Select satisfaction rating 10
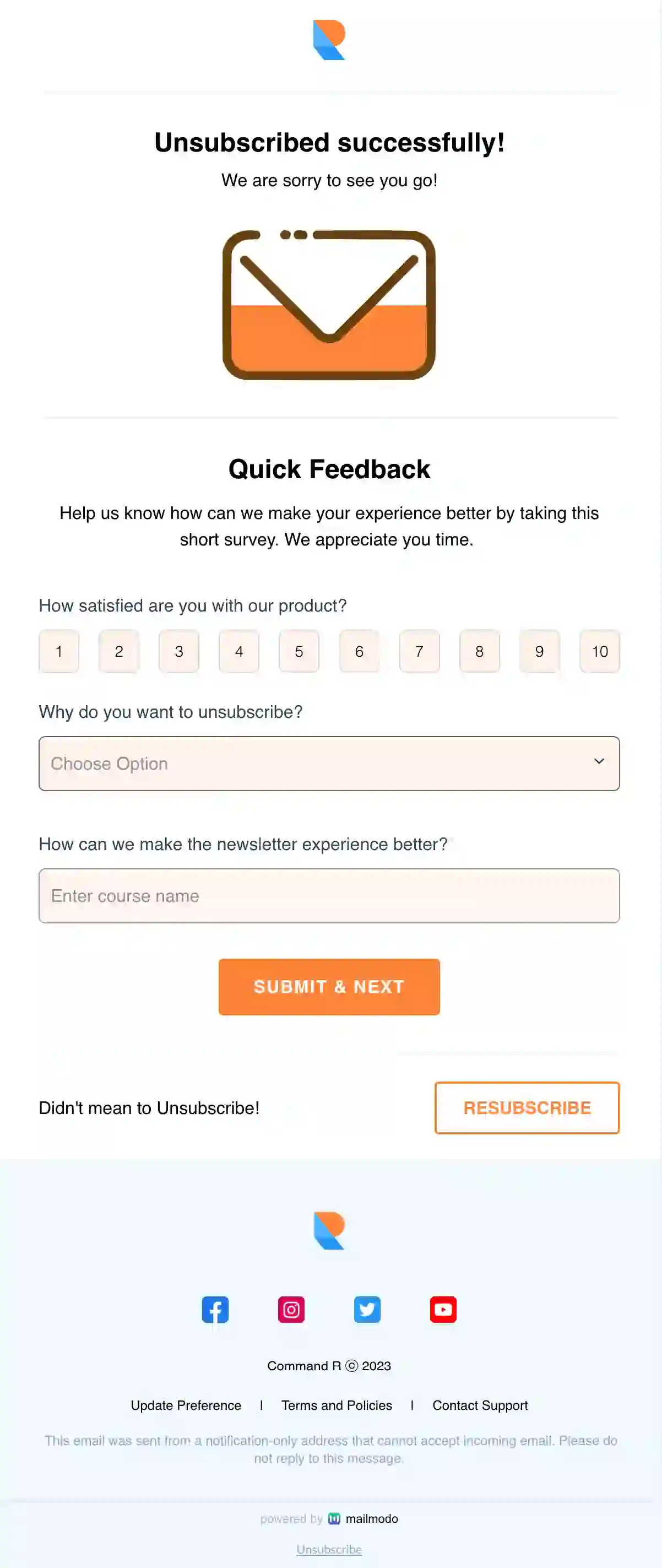 point(599,651)
